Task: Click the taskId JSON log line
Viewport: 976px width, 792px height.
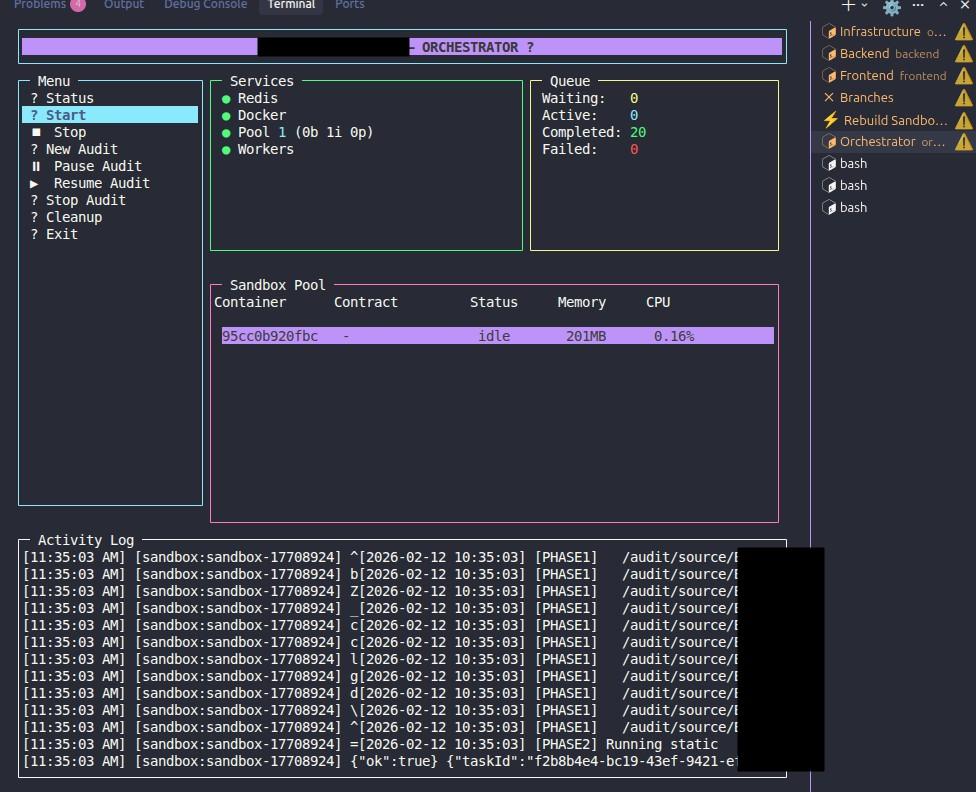Action: point(380,761)
